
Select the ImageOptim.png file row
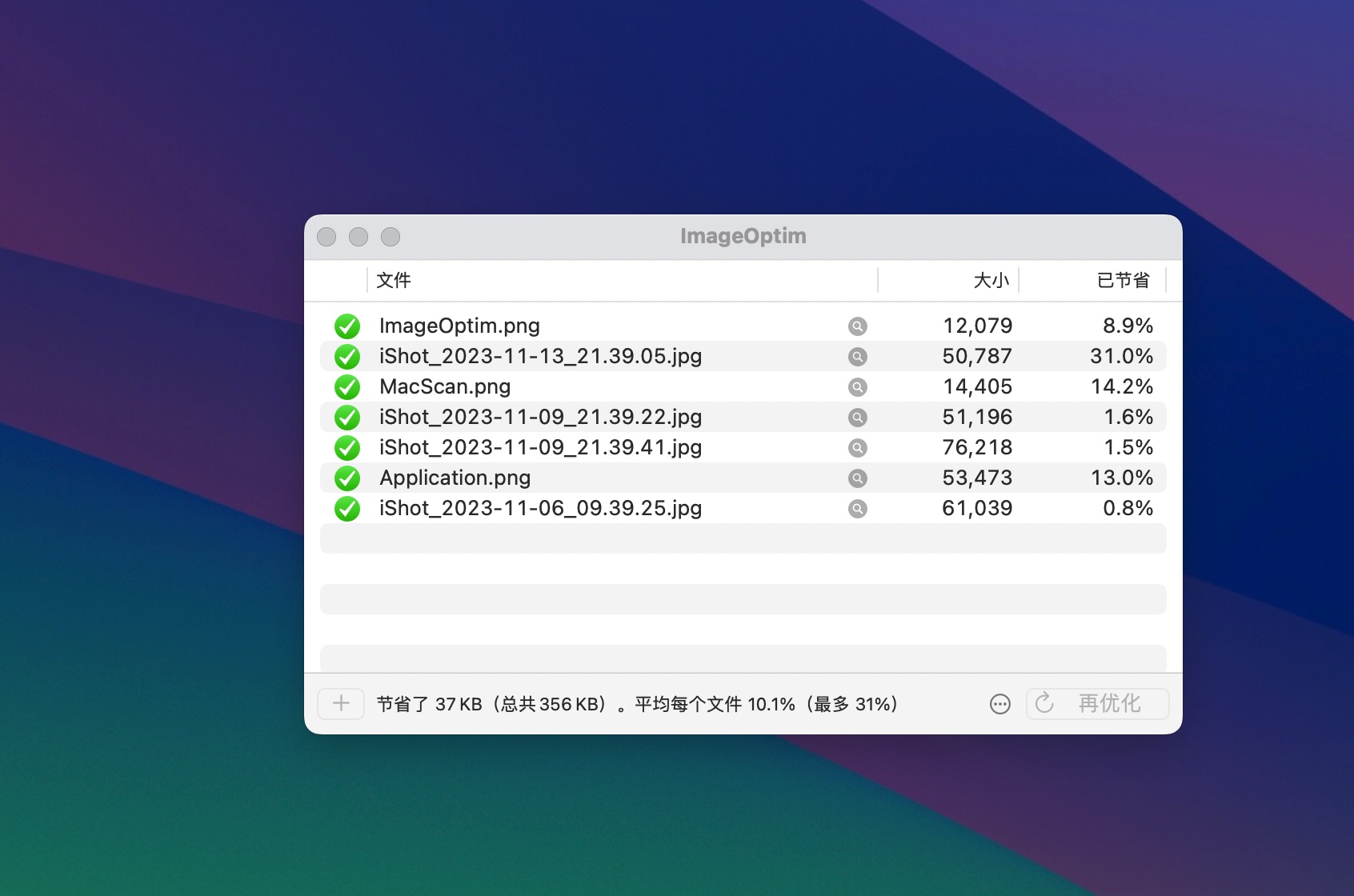pyautogui.click(x=459, y=326)
